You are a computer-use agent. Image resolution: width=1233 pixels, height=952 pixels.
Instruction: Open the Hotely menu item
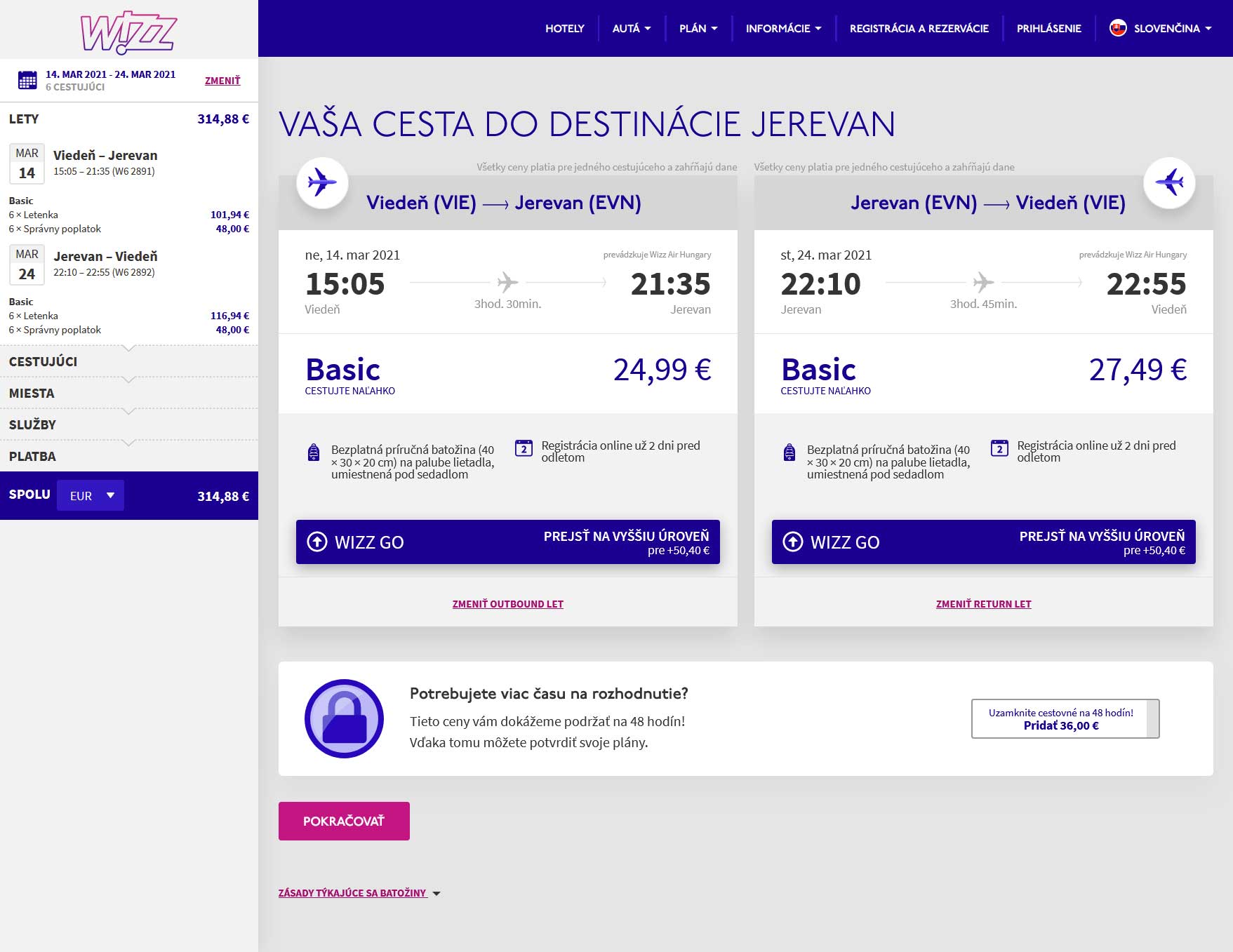coord(565,28)
